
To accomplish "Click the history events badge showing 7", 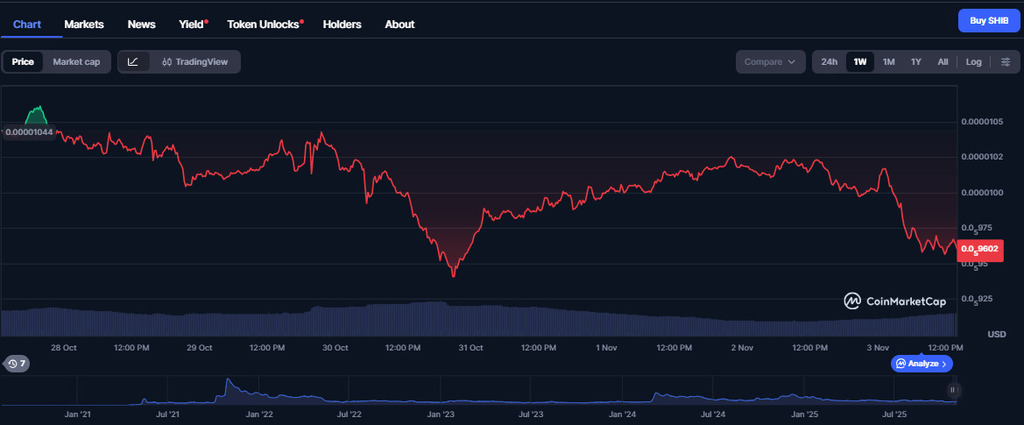I will tap(17, 364).
